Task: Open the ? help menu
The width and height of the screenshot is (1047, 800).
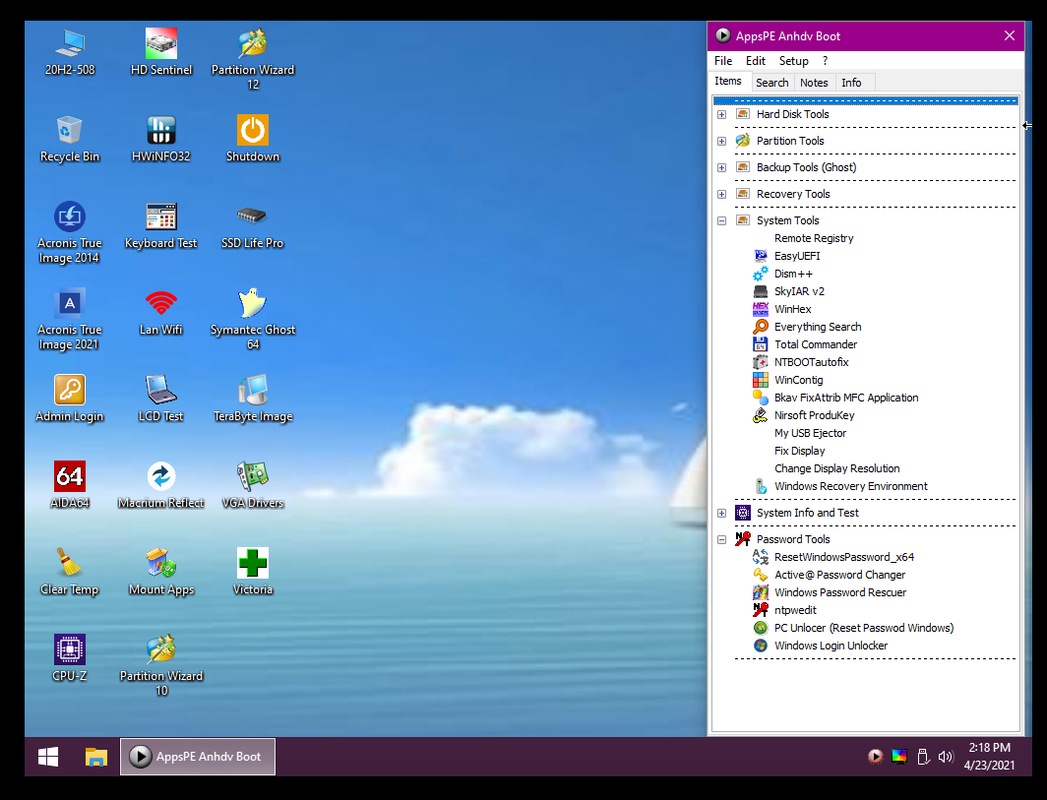Action: (825, 61)
